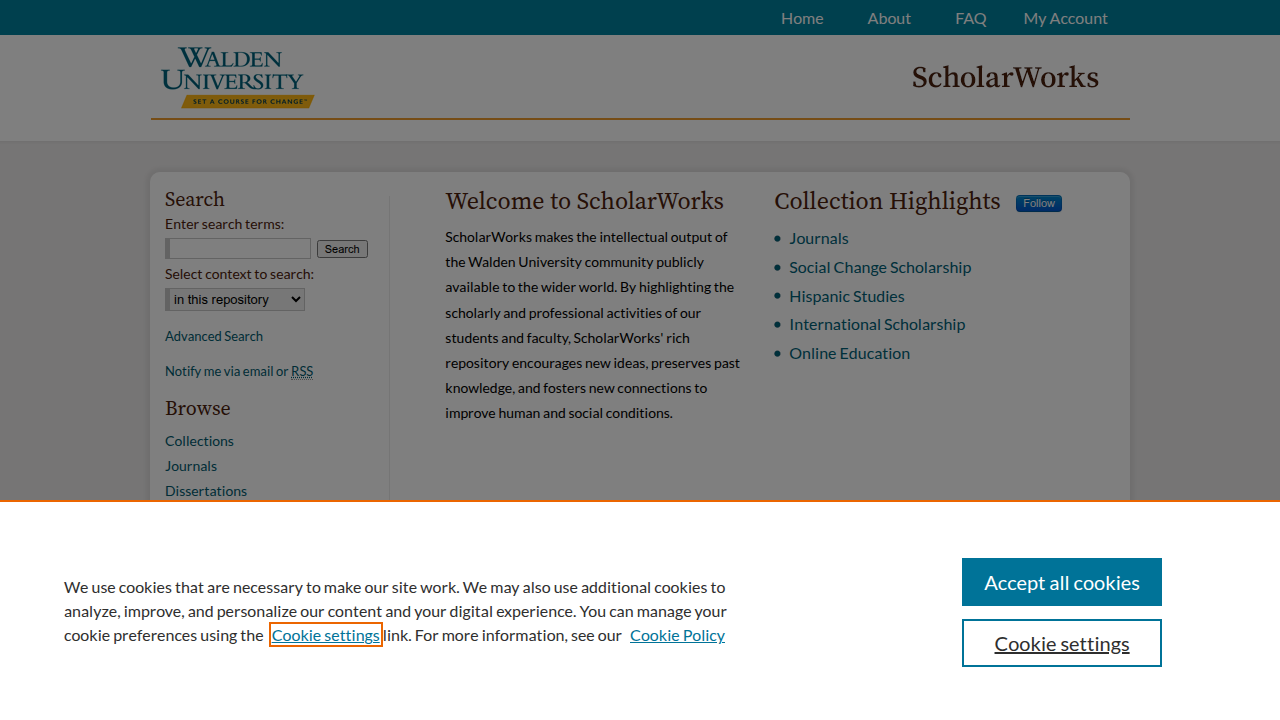
Task: Open the International Scholarship collection
Action: [877, 324]
